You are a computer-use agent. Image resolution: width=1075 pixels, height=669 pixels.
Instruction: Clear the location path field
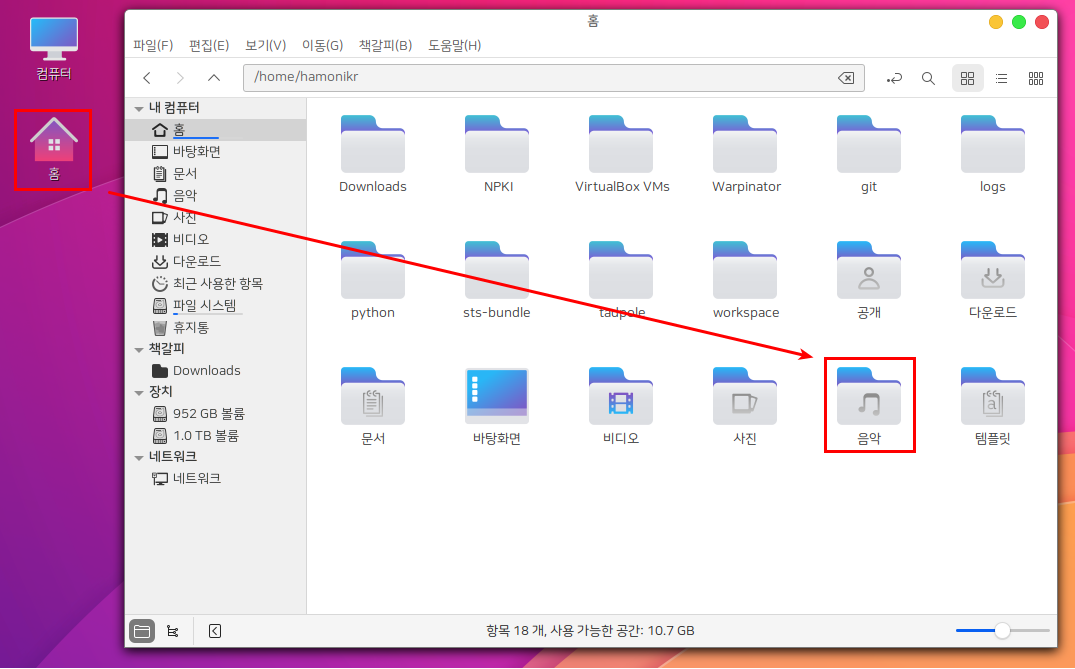[845, 78]
